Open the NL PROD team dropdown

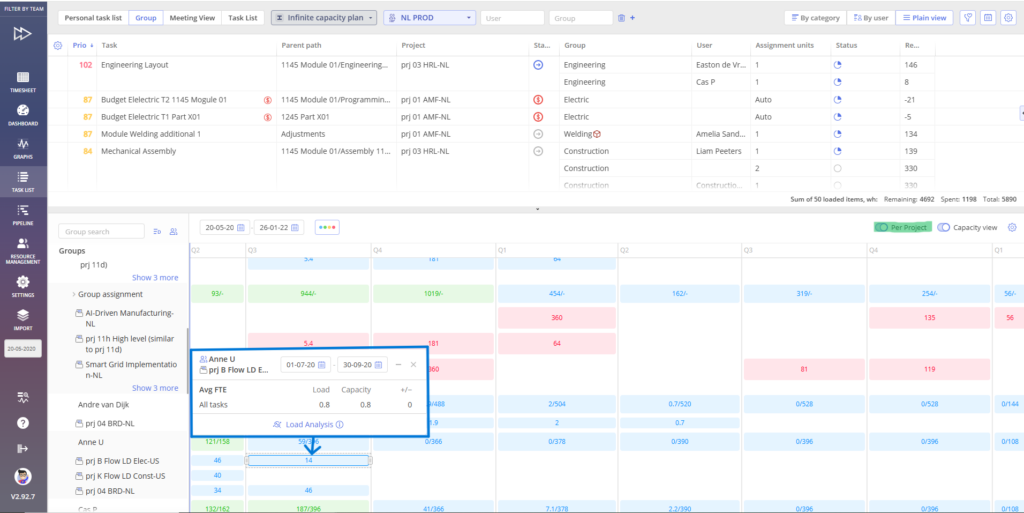click(x=429, y=18)
